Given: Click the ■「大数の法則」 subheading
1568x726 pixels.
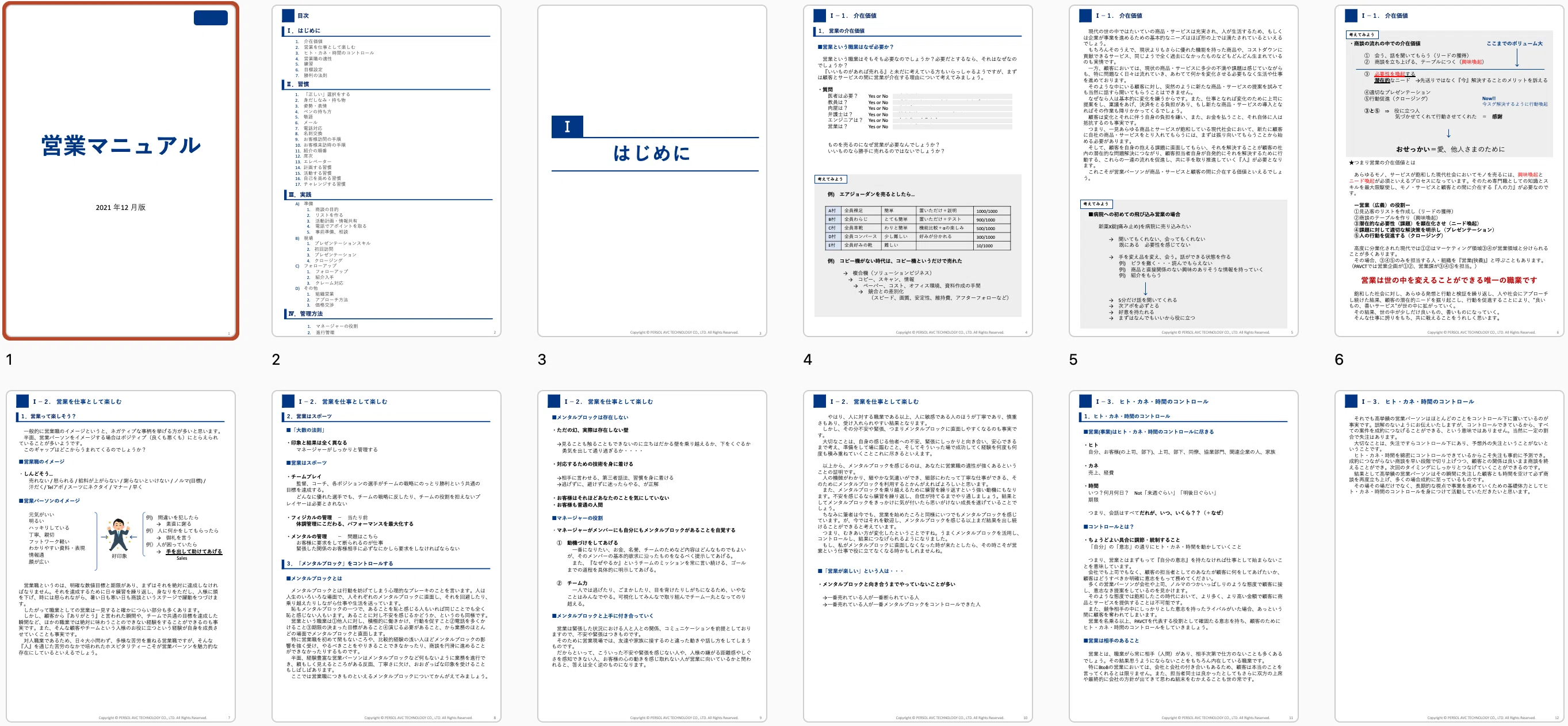Looking at the screenshot, I should (x=305, y=430).
